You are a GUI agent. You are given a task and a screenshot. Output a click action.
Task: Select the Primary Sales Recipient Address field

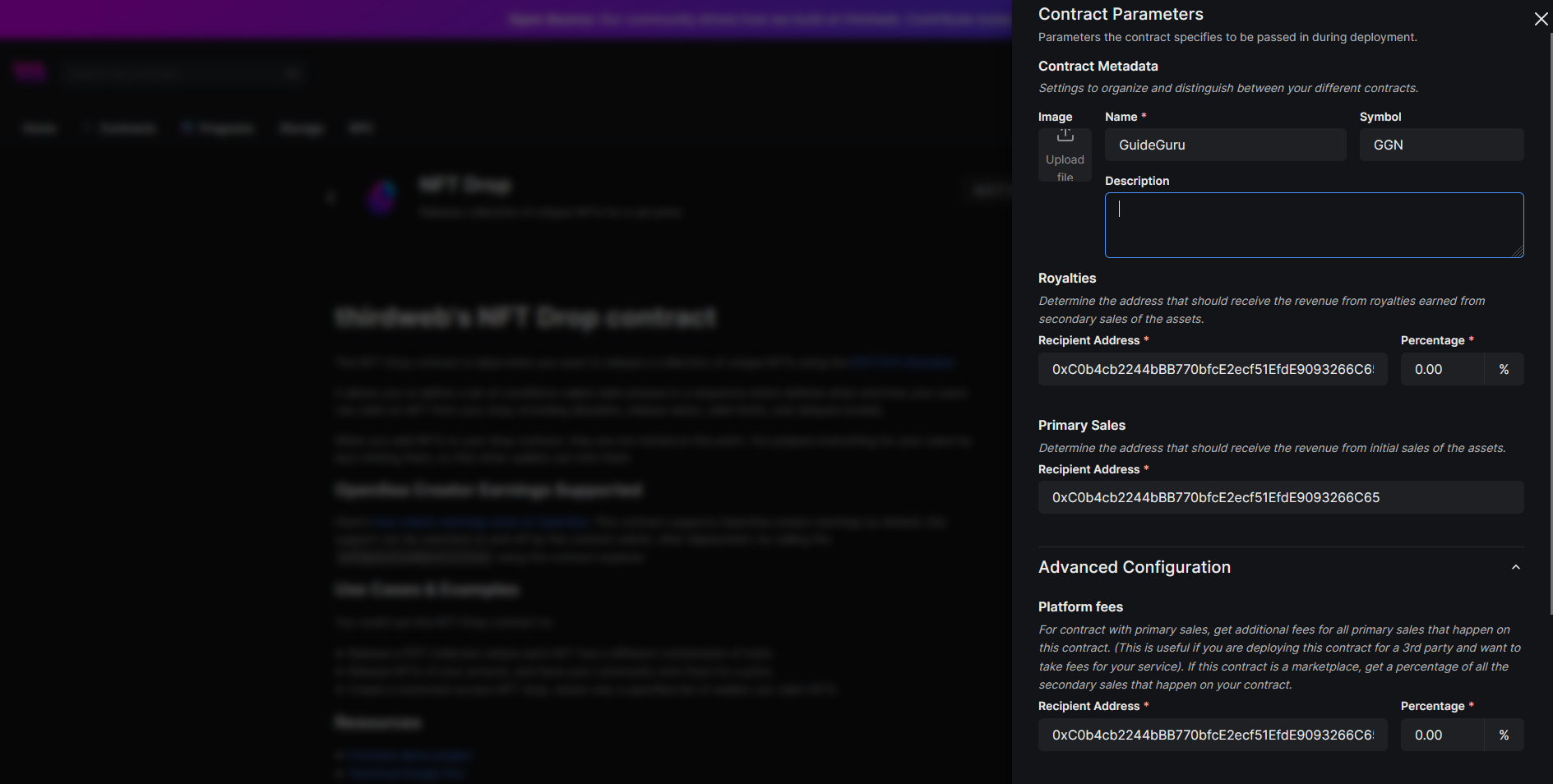[1280, 498]
